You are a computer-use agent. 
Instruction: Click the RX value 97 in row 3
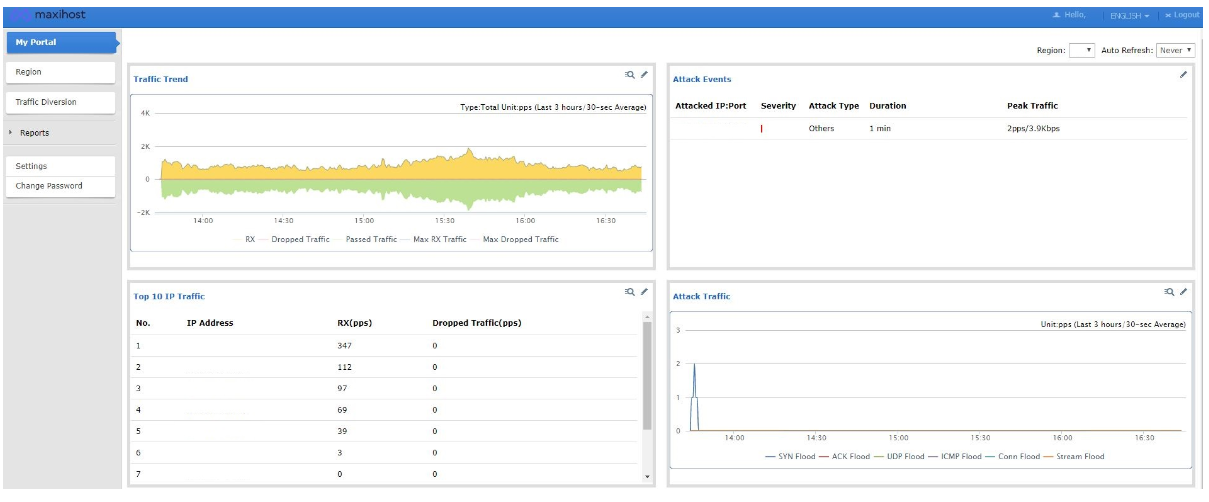pyautogui.click(x=343, y=388)
